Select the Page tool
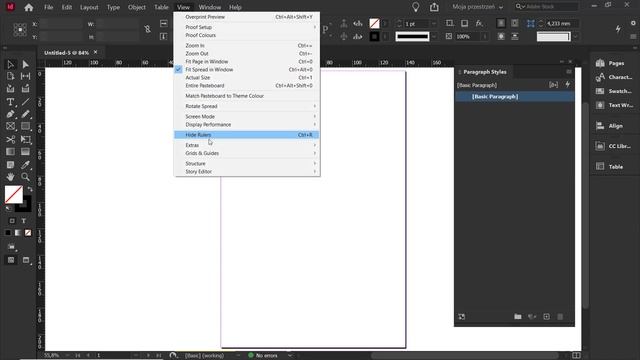This screenshot has height=360, width=640. pos(11,76)
